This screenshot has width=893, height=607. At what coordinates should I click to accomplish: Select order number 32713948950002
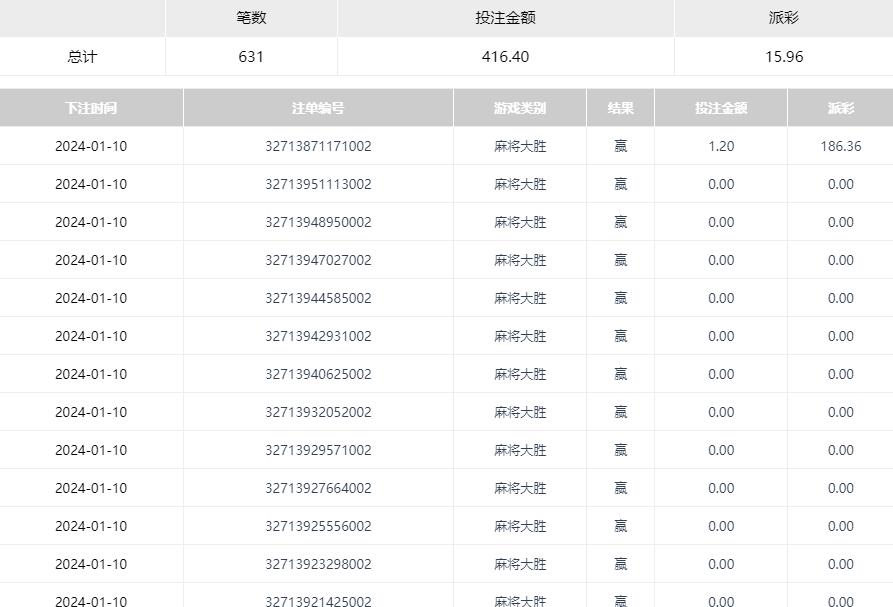click(x=318, y=222)
